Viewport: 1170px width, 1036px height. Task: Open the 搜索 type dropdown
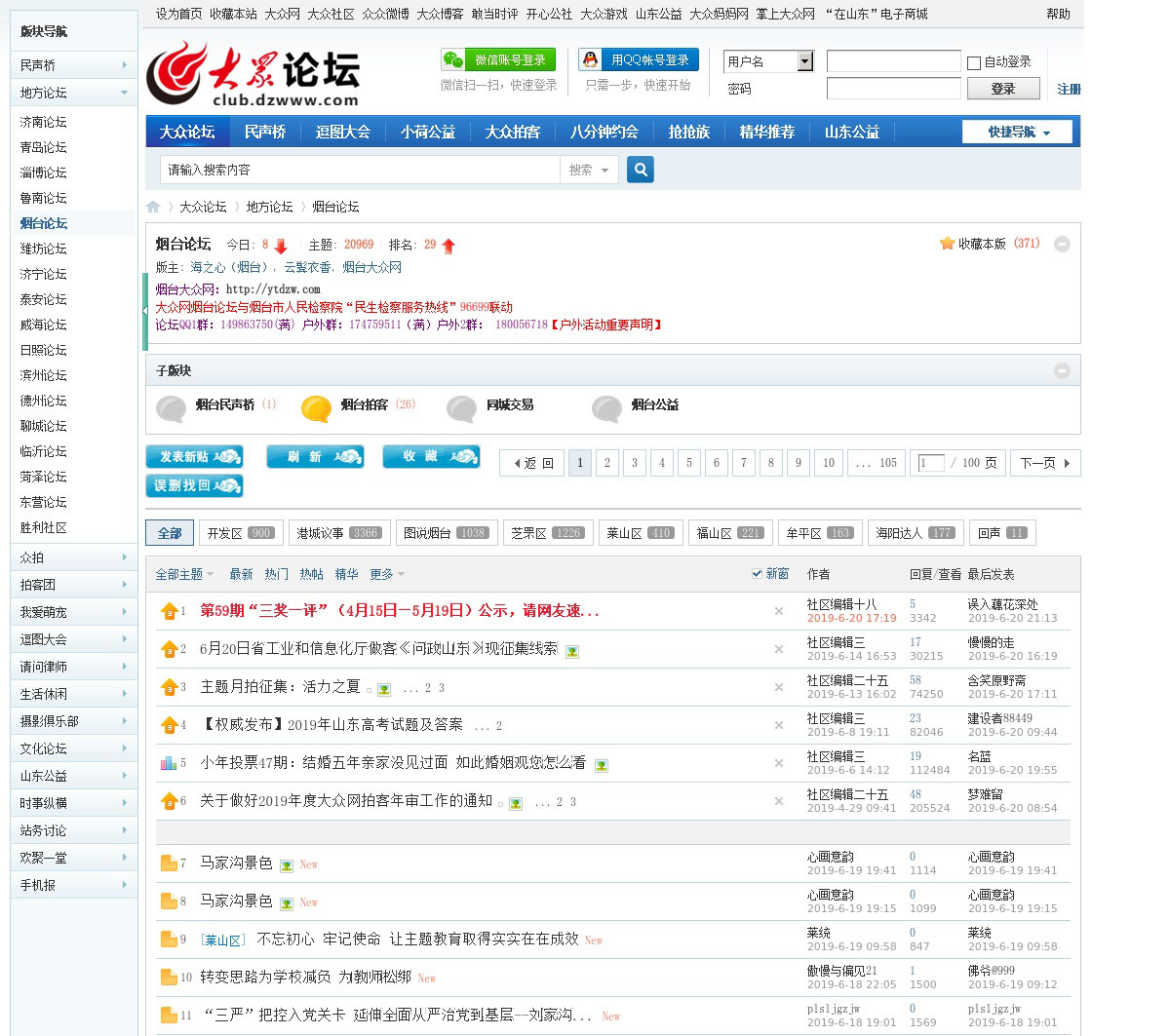coord(589,170)
